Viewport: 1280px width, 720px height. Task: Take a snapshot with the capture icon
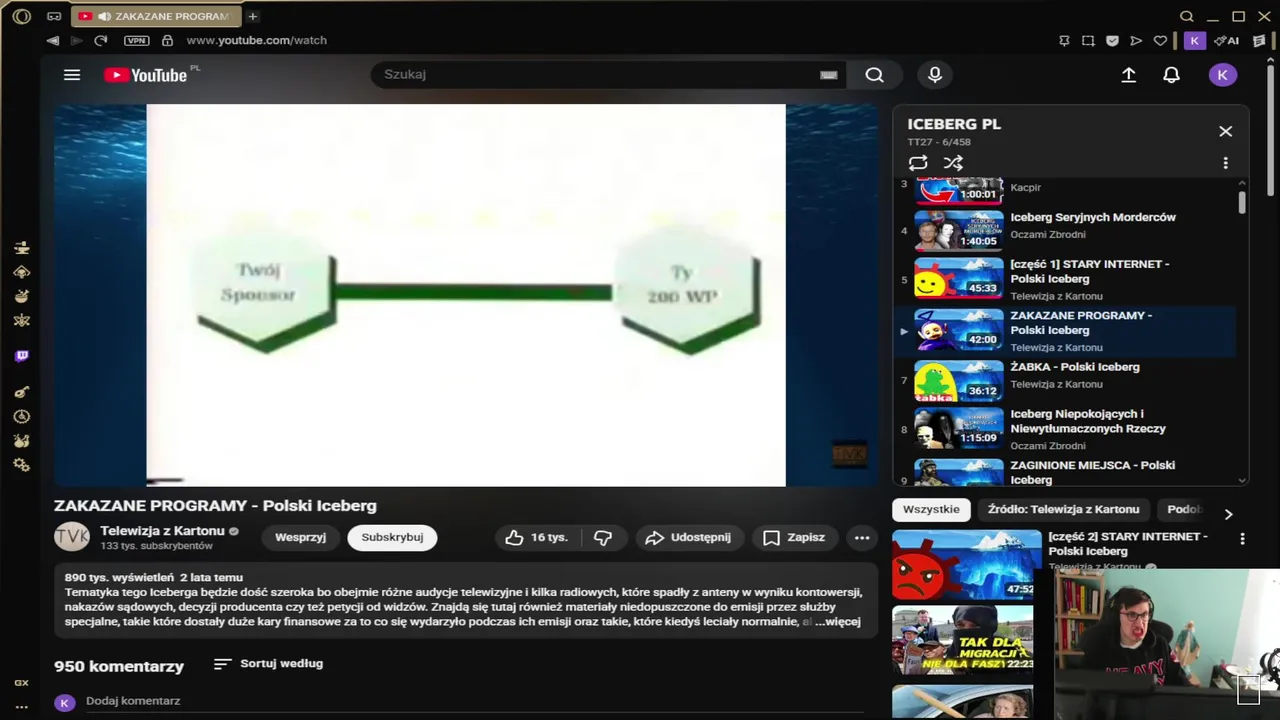coord(1088,41)
